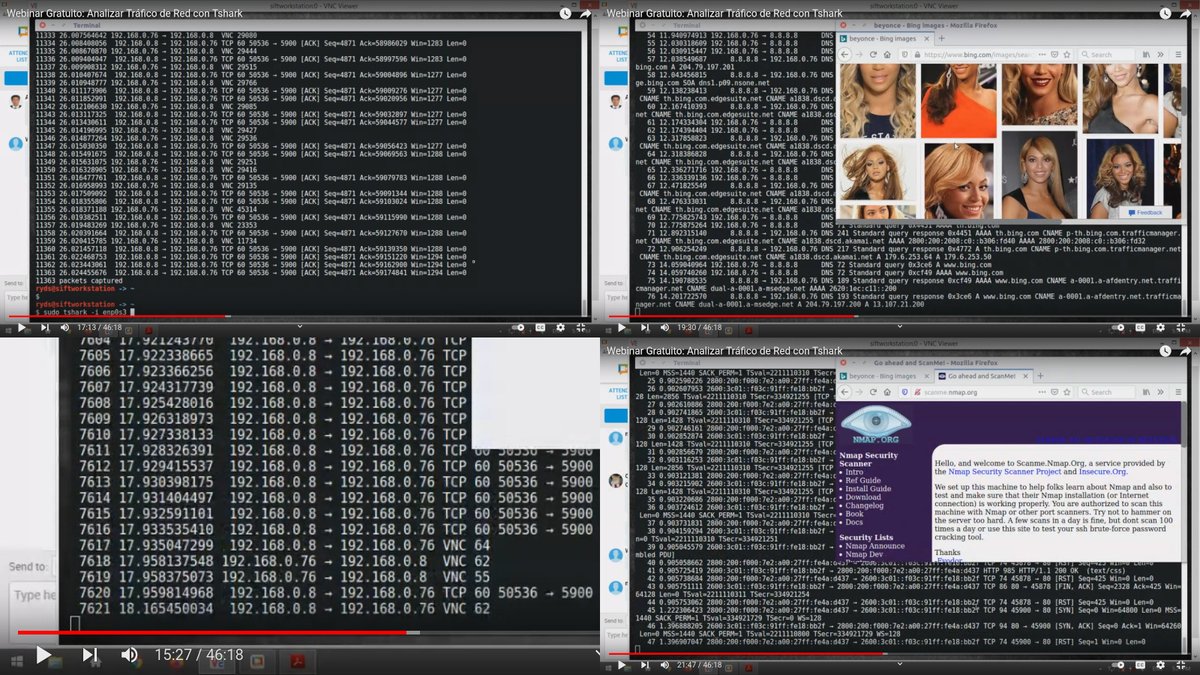Open settings gear in the 21:47 player
The height and width of the screenshot is (675, 1200).
[x=1160, y=665]
